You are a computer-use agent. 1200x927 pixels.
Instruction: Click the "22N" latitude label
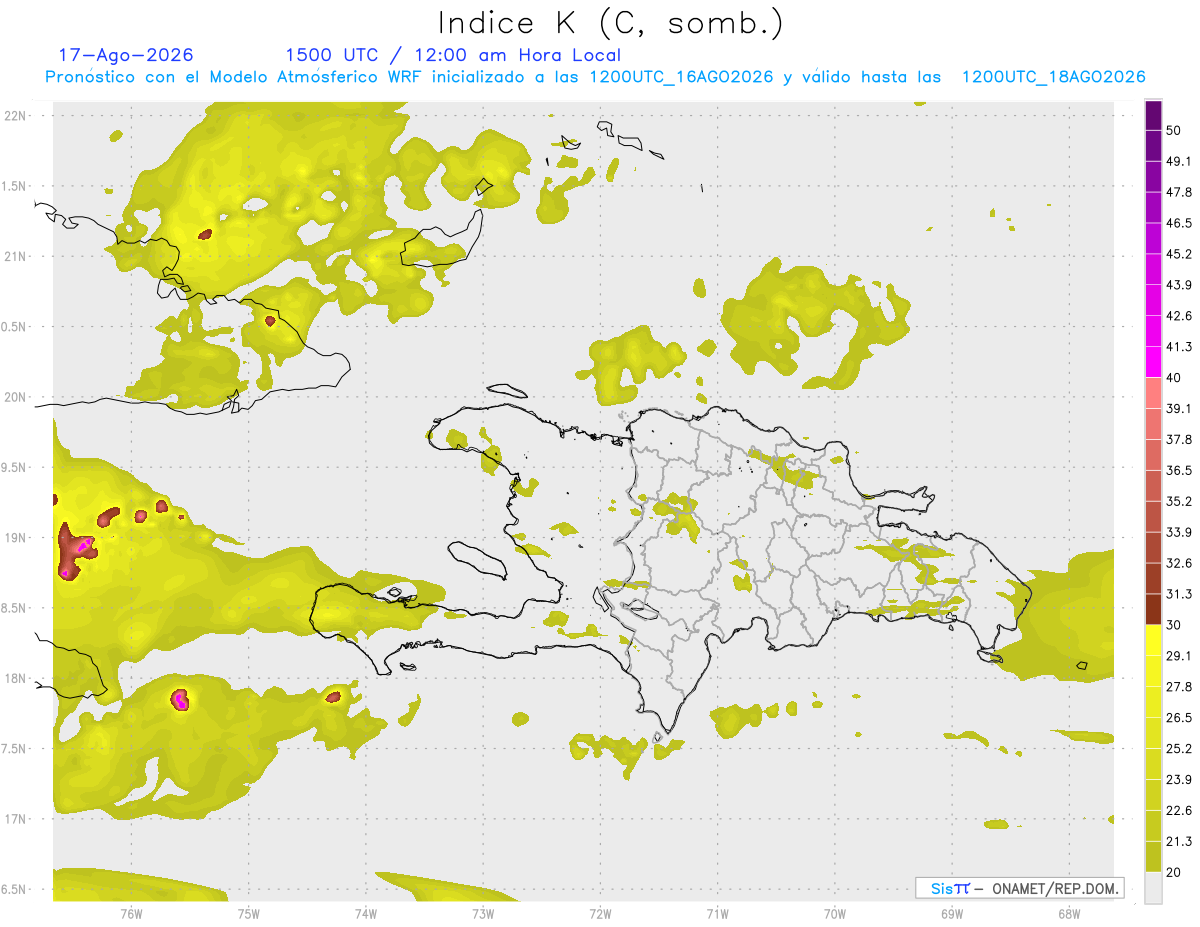point(16,115)
